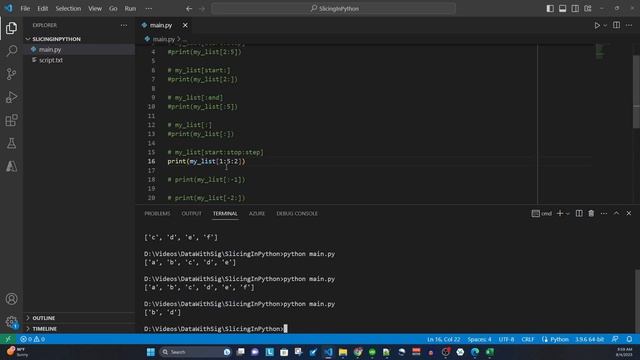Customize editor layout
Screen dimensions: 640x360
pyautogui.click(x=587, y=9)
